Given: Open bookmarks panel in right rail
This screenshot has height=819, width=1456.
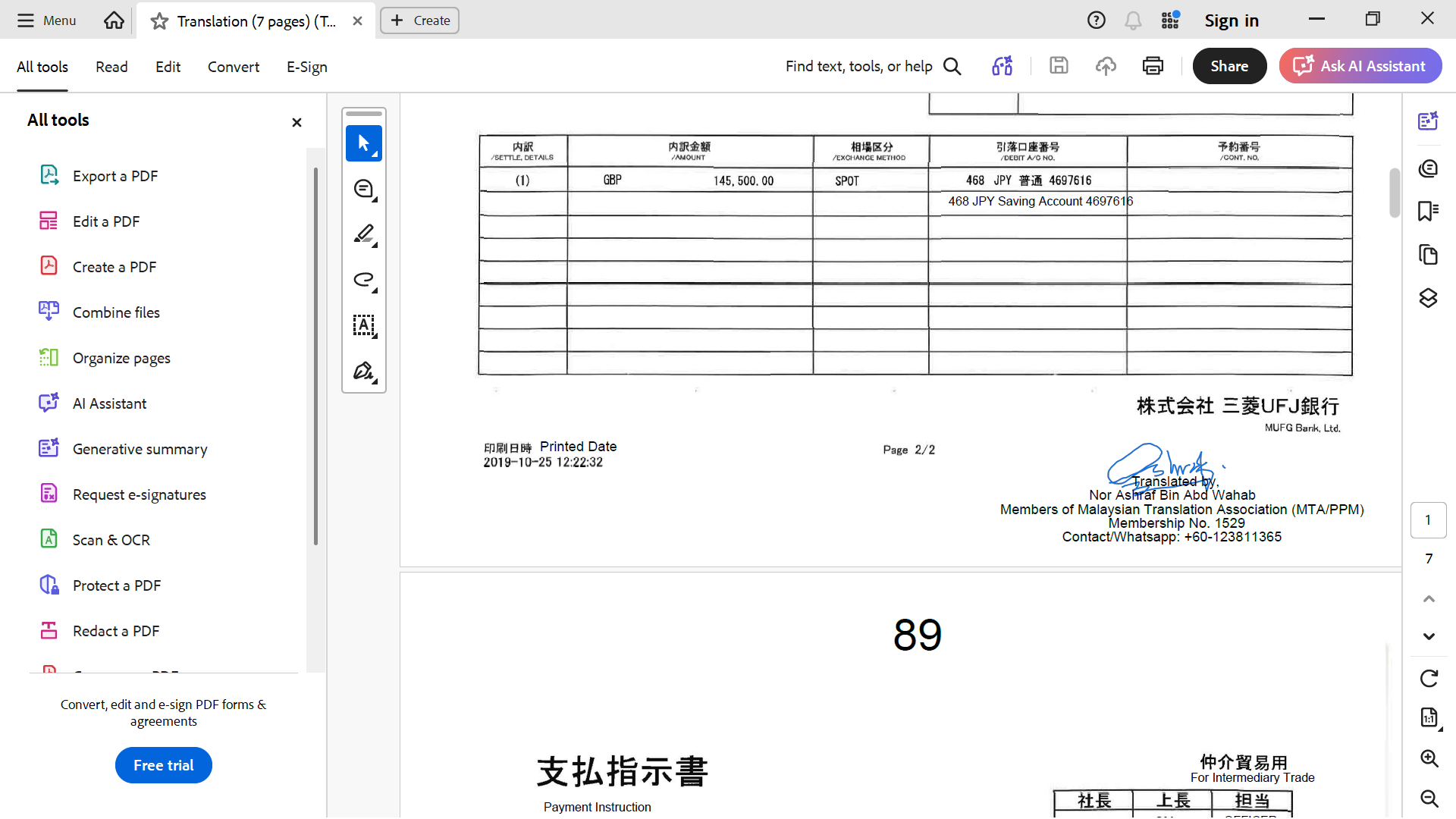Looking at the screenshot, I should (1429, 211).
